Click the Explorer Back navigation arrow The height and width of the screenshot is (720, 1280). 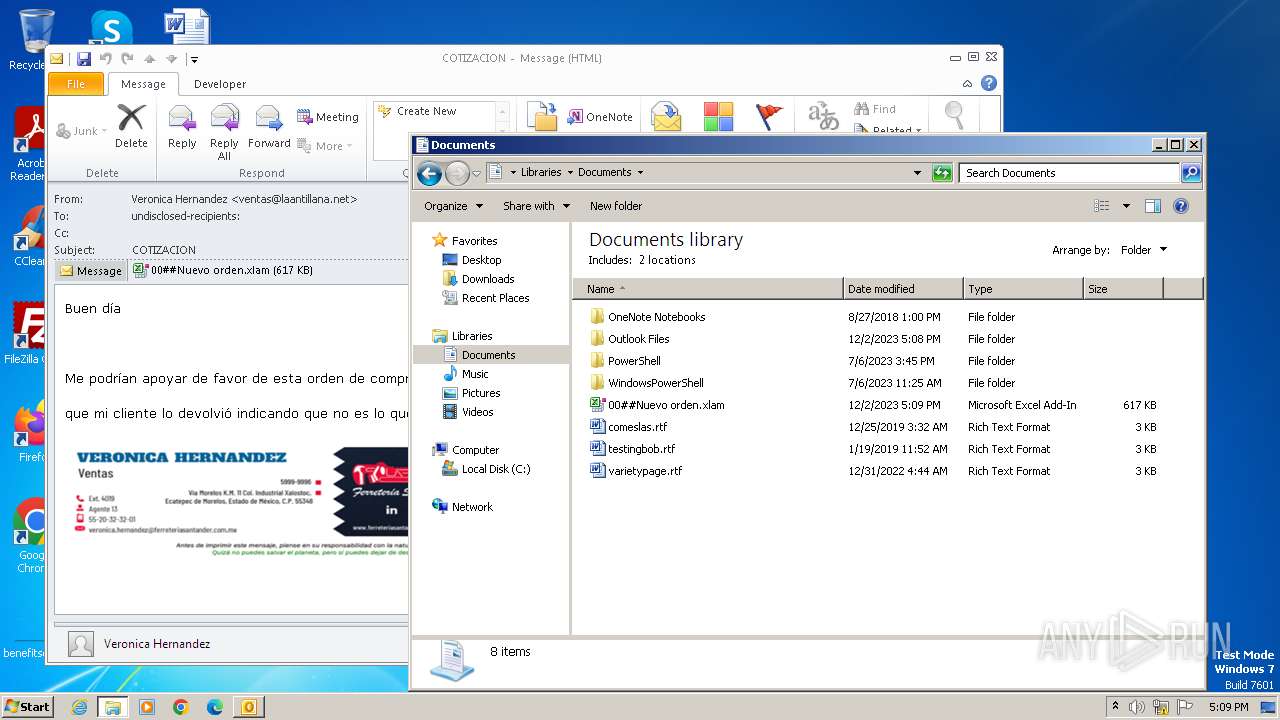point(429,173)
